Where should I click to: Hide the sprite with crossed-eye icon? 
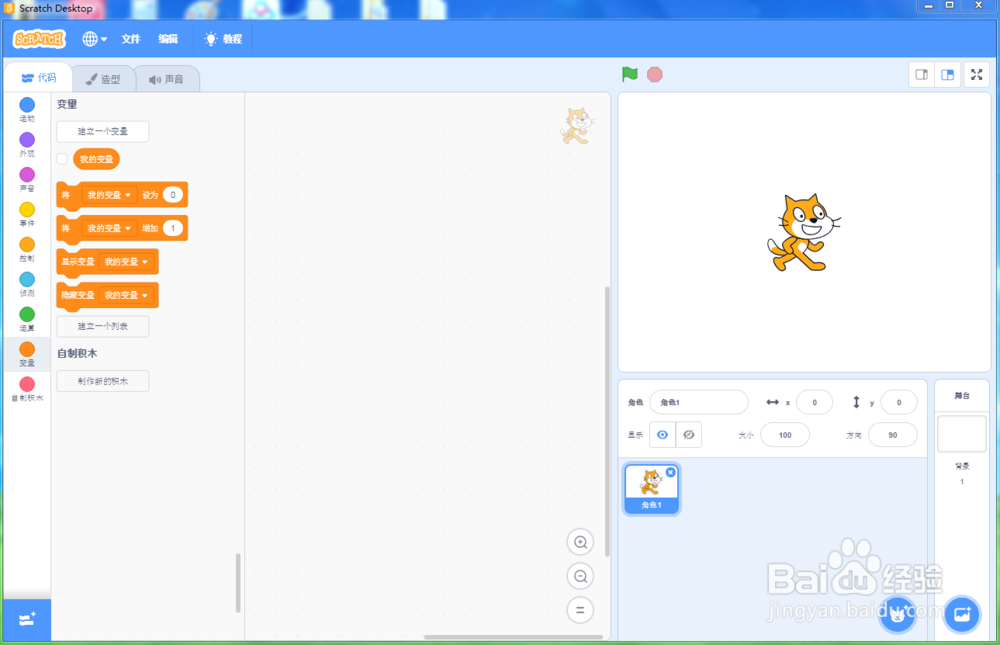[x=689, y=434]
